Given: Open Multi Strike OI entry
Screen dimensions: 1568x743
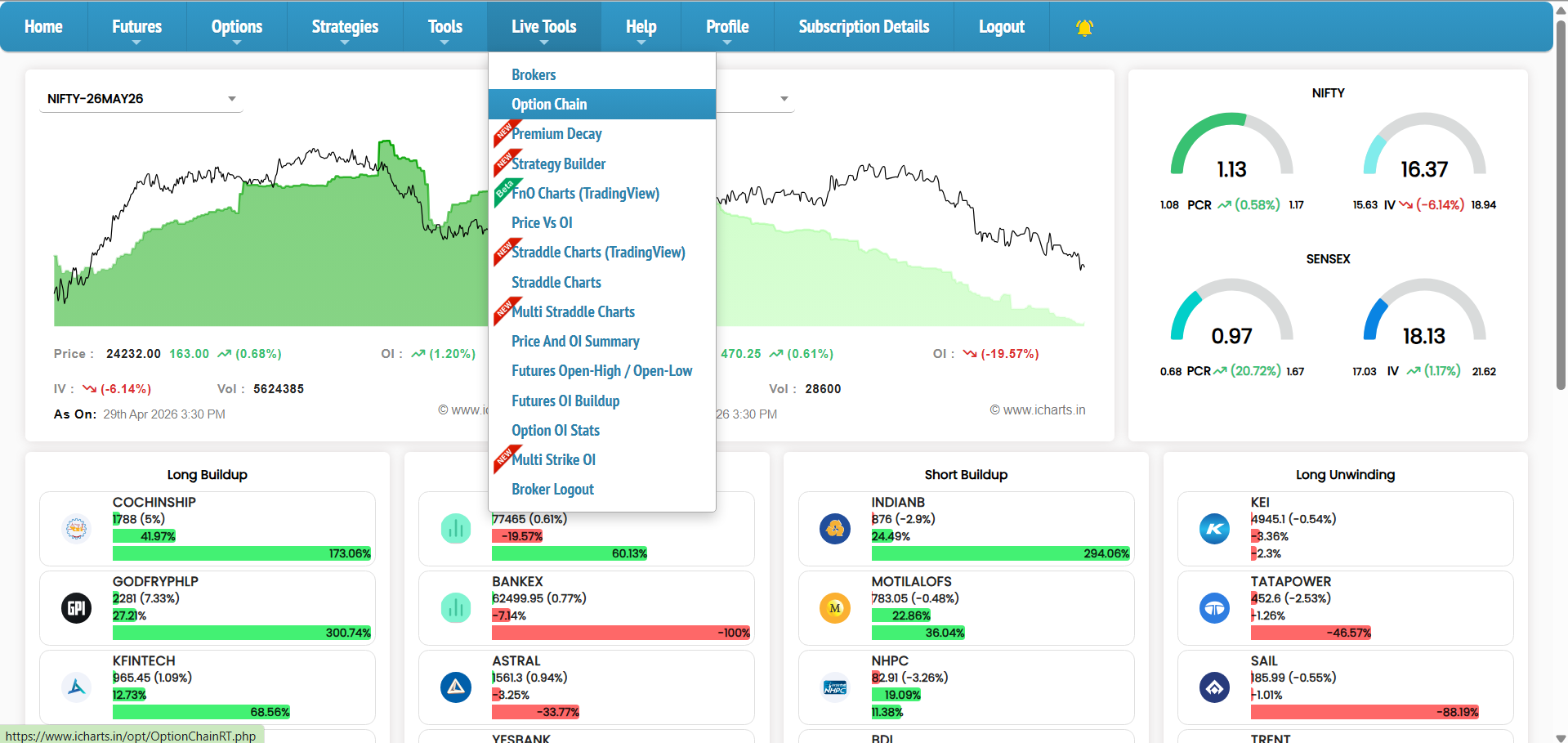Looking at the screenshot, I should coord(602,459).
